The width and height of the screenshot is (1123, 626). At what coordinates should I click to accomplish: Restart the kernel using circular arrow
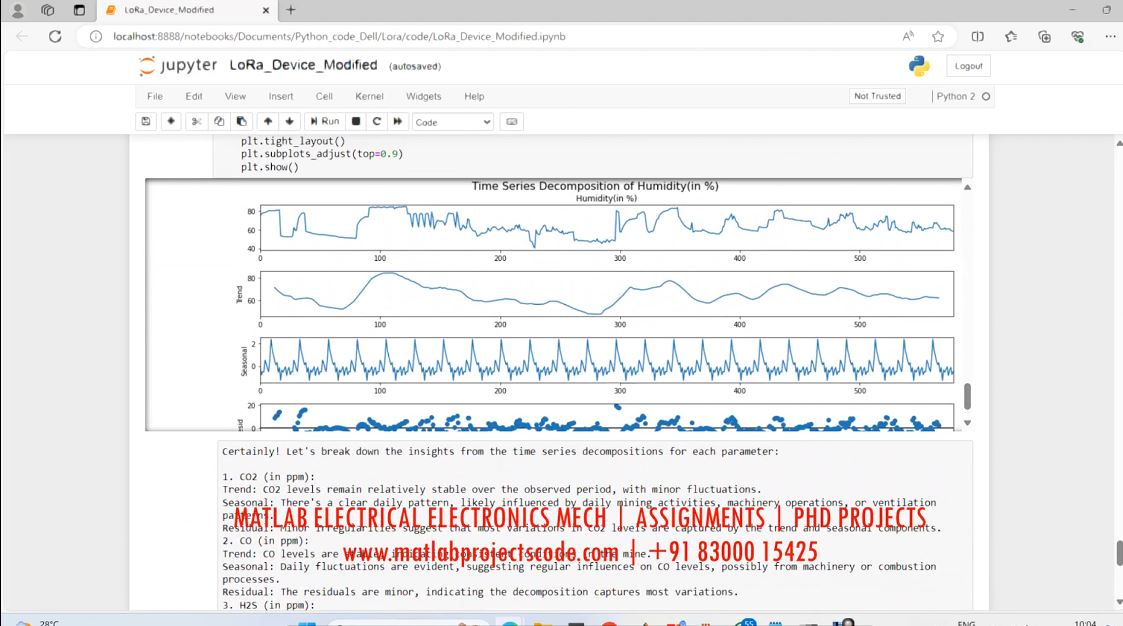click(x=377, y=121)
